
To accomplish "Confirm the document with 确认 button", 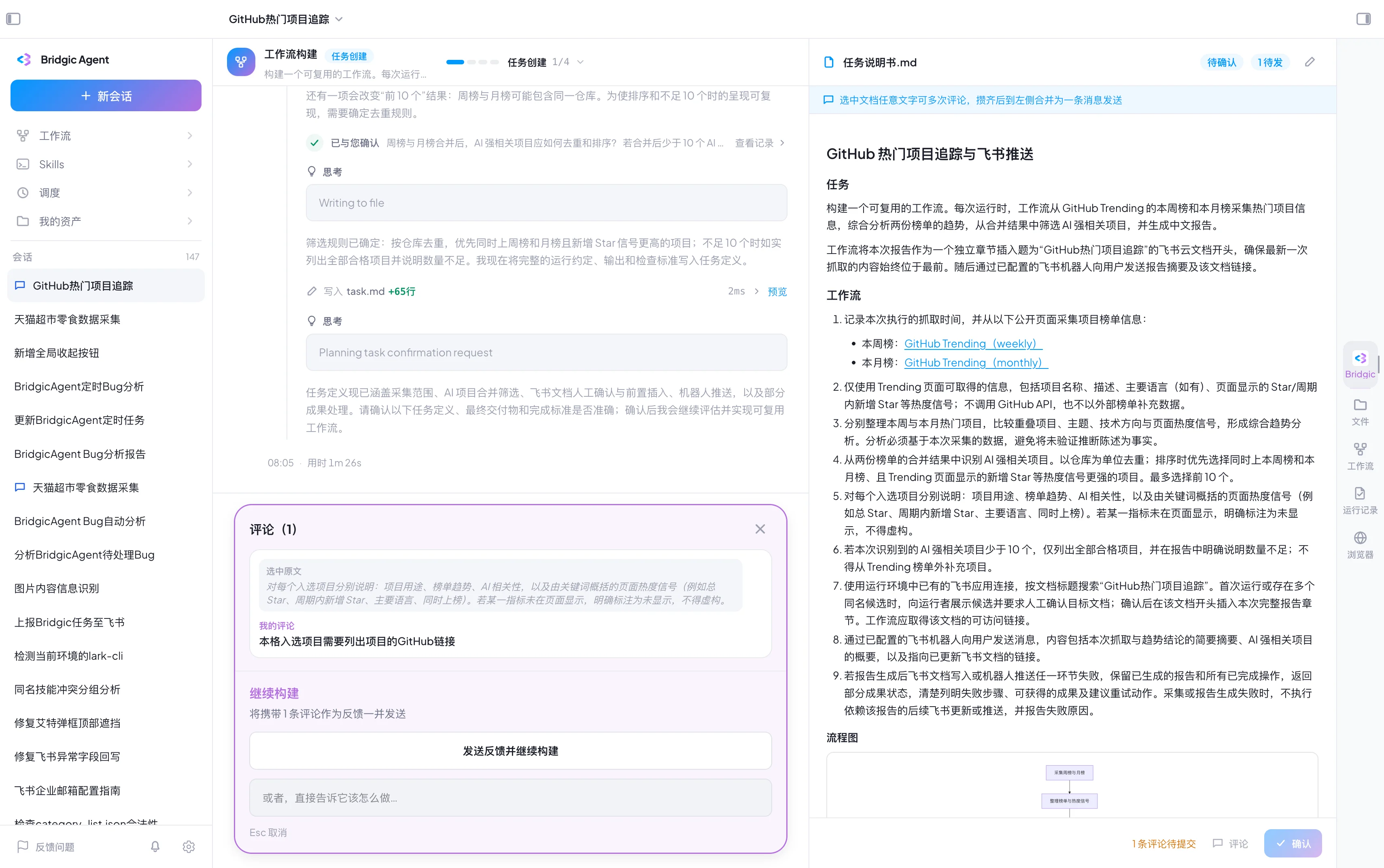I will pos(1292,843).
